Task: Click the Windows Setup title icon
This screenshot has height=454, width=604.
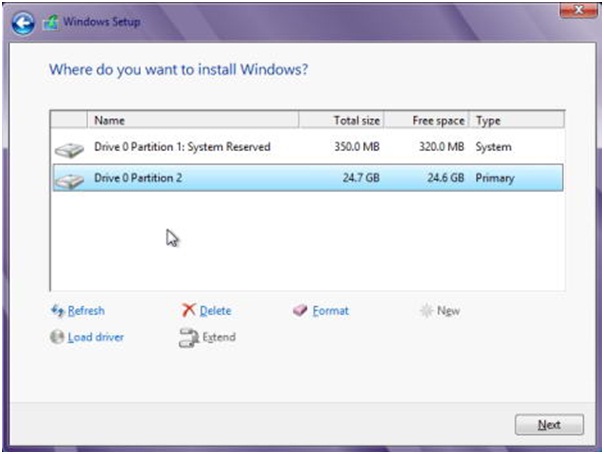Action: click(x=50, y=22)
